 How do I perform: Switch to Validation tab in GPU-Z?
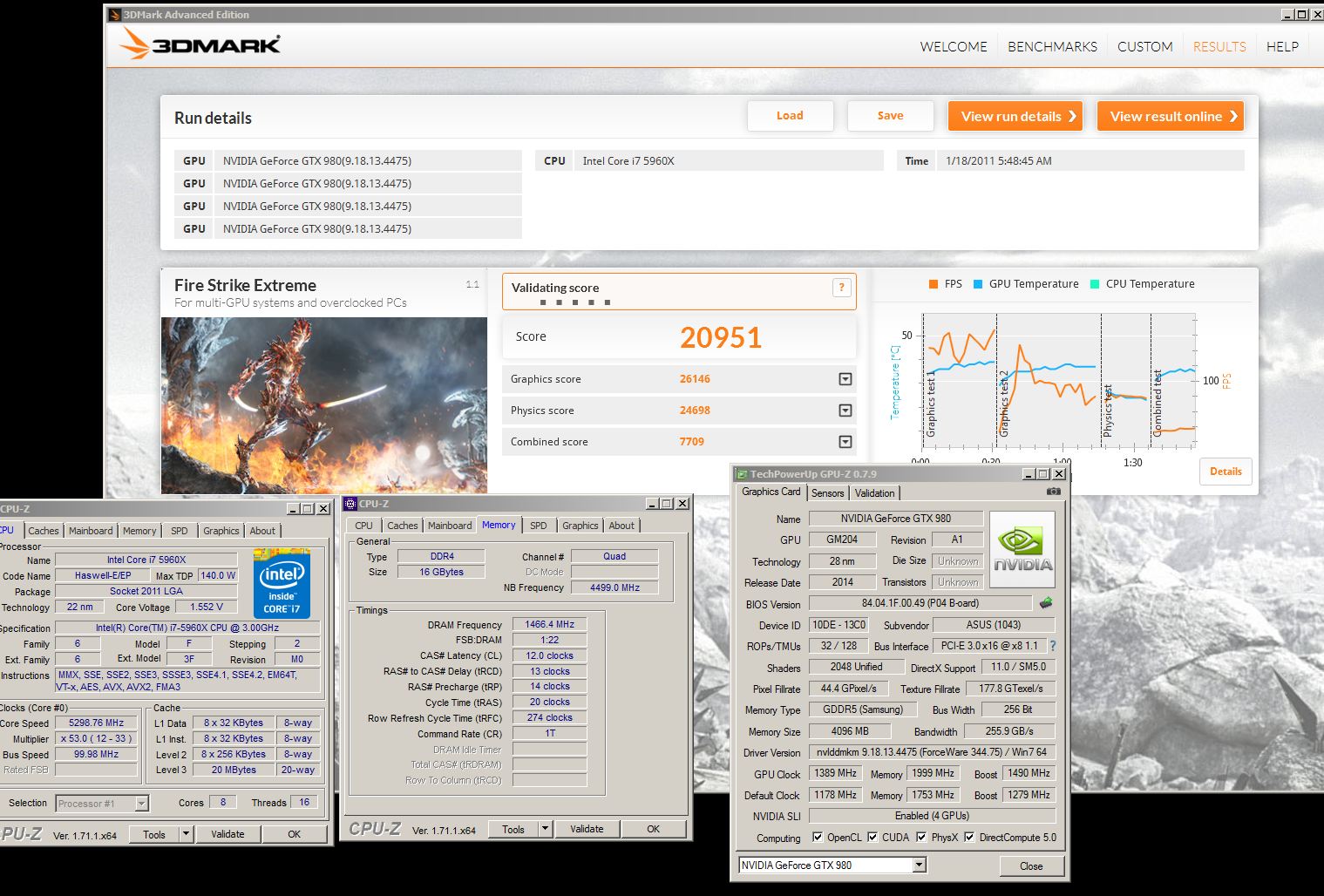874,492
